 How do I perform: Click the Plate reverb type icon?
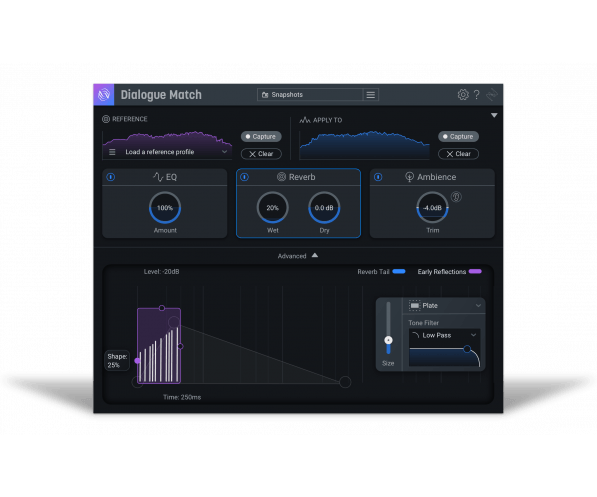(414, 305)
